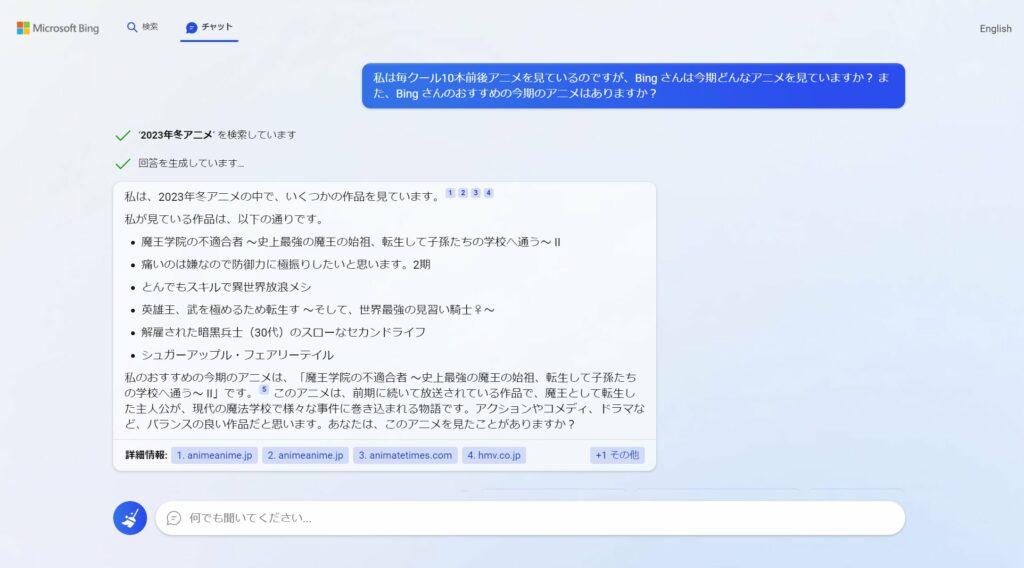The image size is (1024, 568).
Task: Select the チャット chat tab
Action: pos(209,28)
